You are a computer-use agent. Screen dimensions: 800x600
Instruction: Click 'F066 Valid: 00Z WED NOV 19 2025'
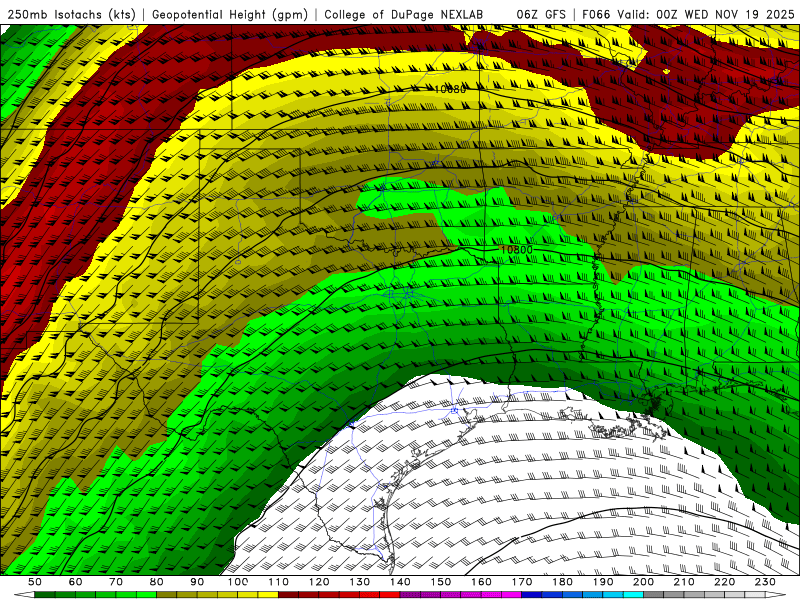(688, 15)
